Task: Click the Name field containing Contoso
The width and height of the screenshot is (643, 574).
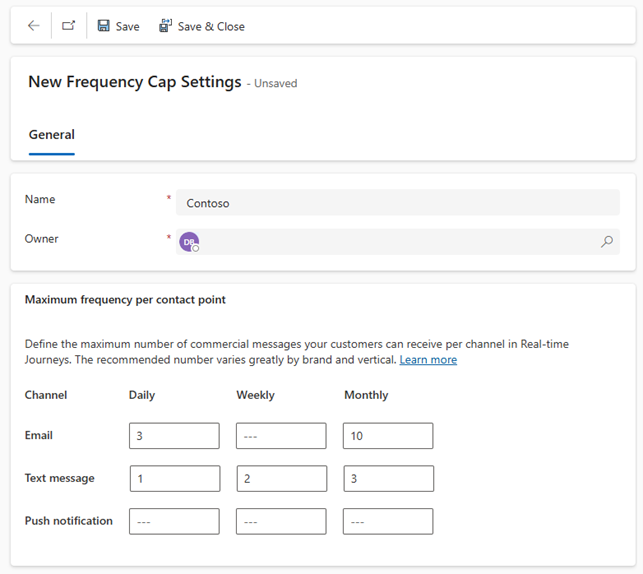Action: 398,203
